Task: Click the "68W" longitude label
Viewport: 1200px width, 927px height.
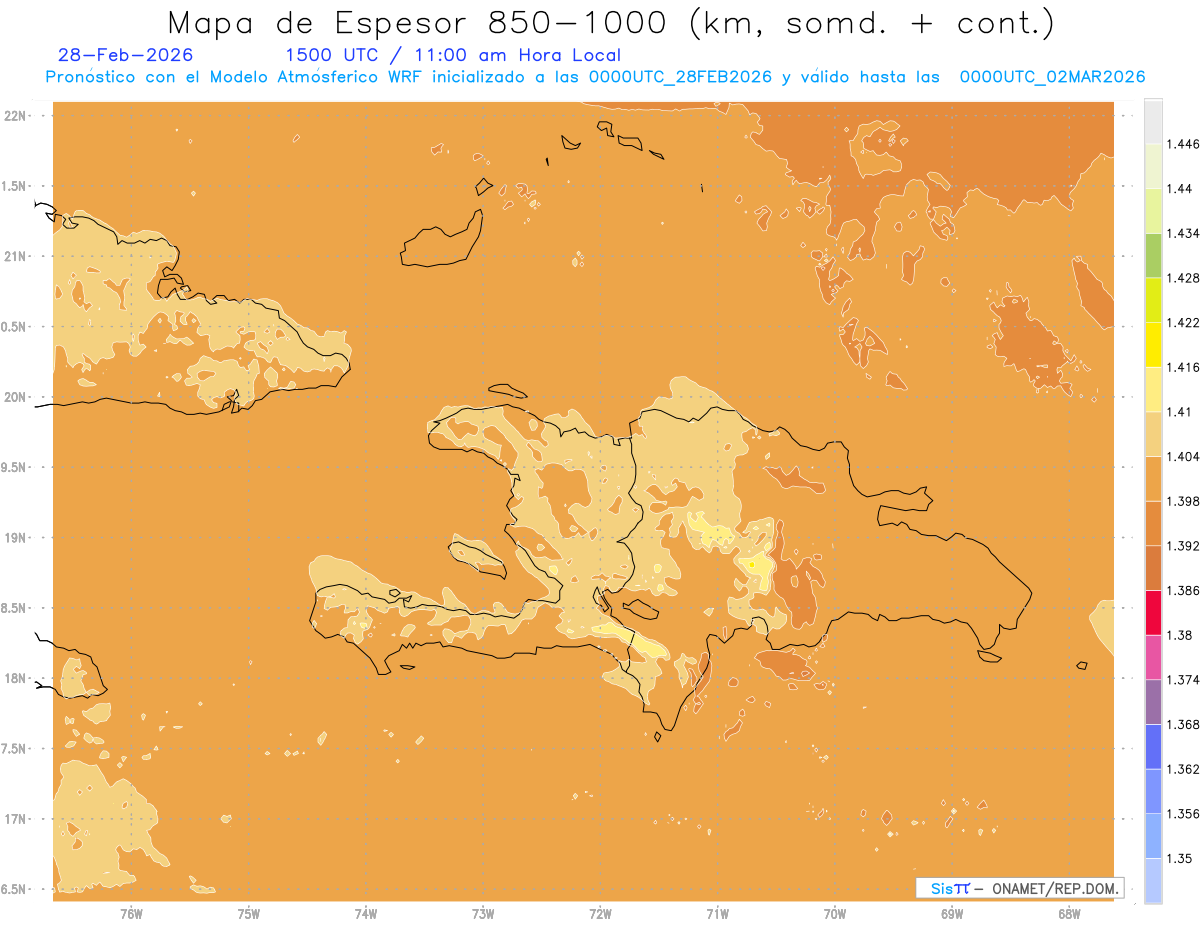Action: click(x=1069, y=914)
